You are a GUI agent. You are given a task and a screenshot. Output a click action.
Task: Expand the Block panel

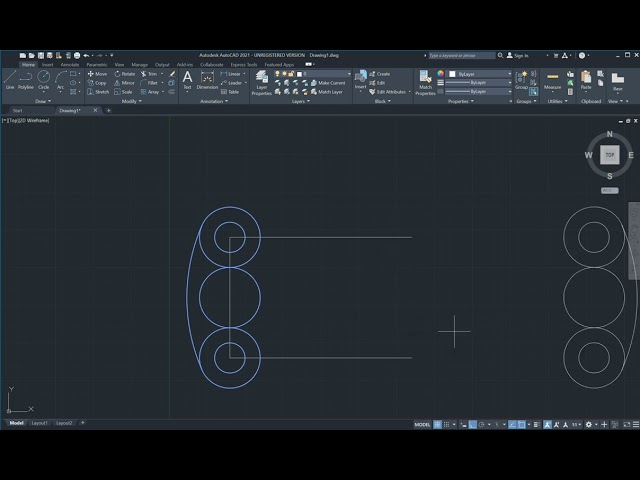pyautogui.click(x=382, y=101)
